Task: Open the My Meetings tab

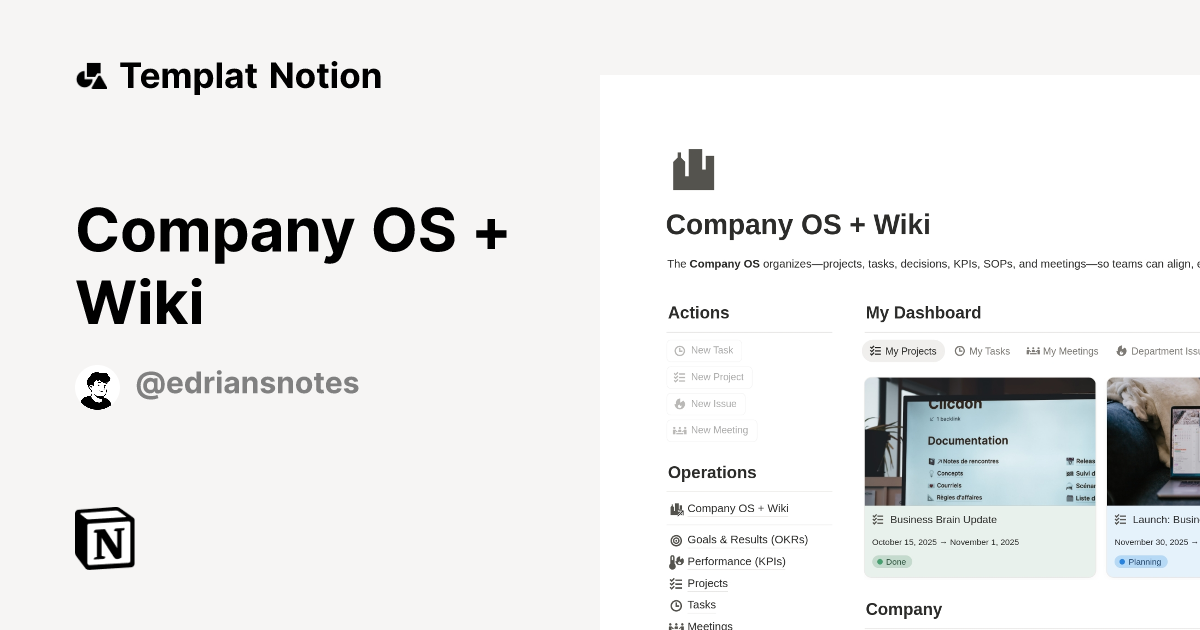Action: coord(1062,351)
